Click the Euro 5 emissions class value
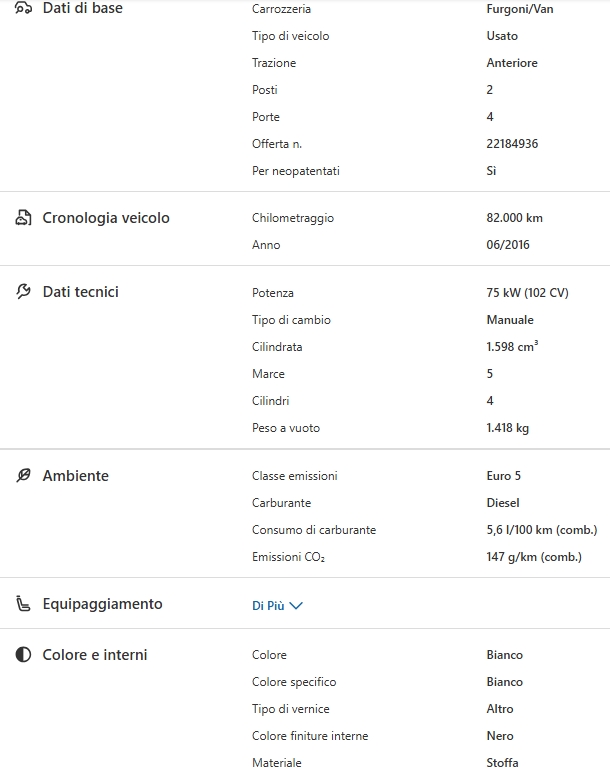 pyautogui.click(x=504, y=476)
